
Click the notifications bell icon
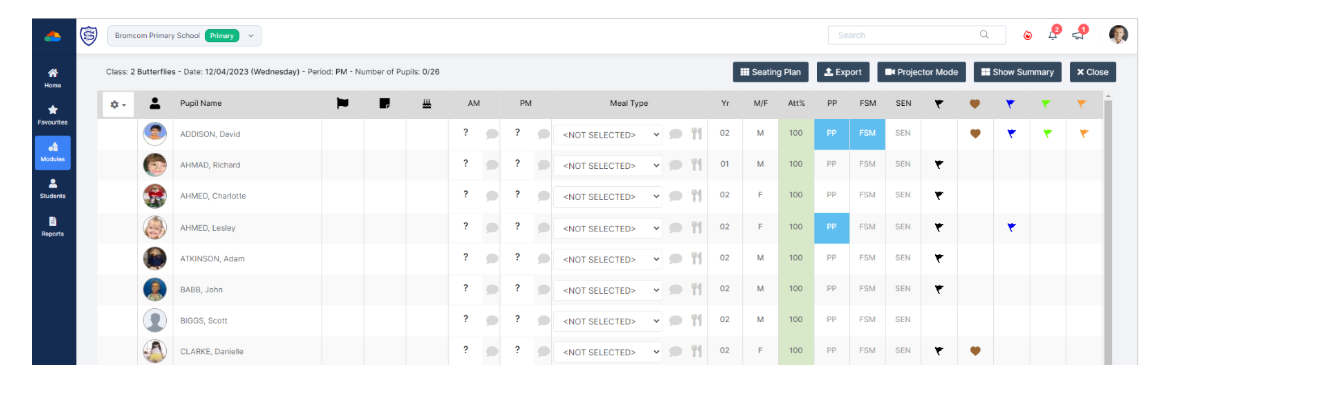[x=1052, y=35]
